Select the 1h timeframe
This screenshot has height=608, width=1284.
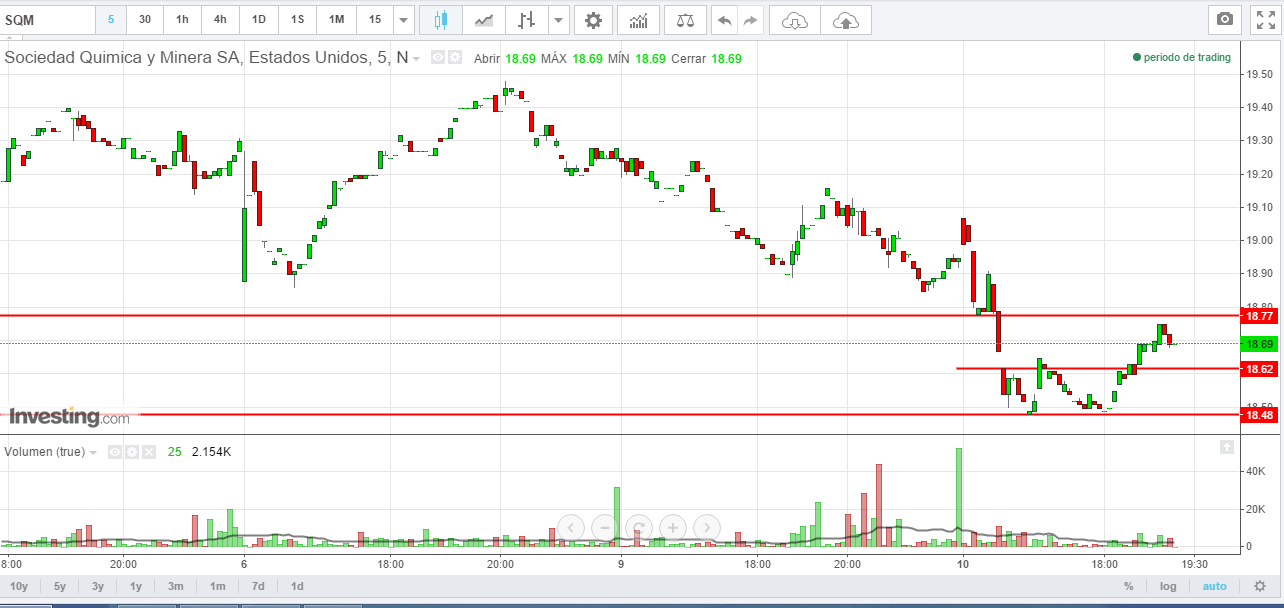click(181, 20)
